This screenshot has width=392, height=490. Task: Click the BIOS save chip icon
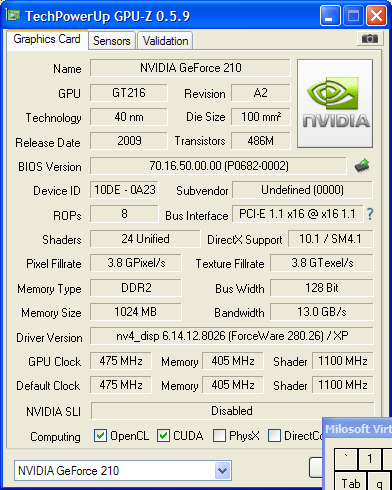coord(362,165)
